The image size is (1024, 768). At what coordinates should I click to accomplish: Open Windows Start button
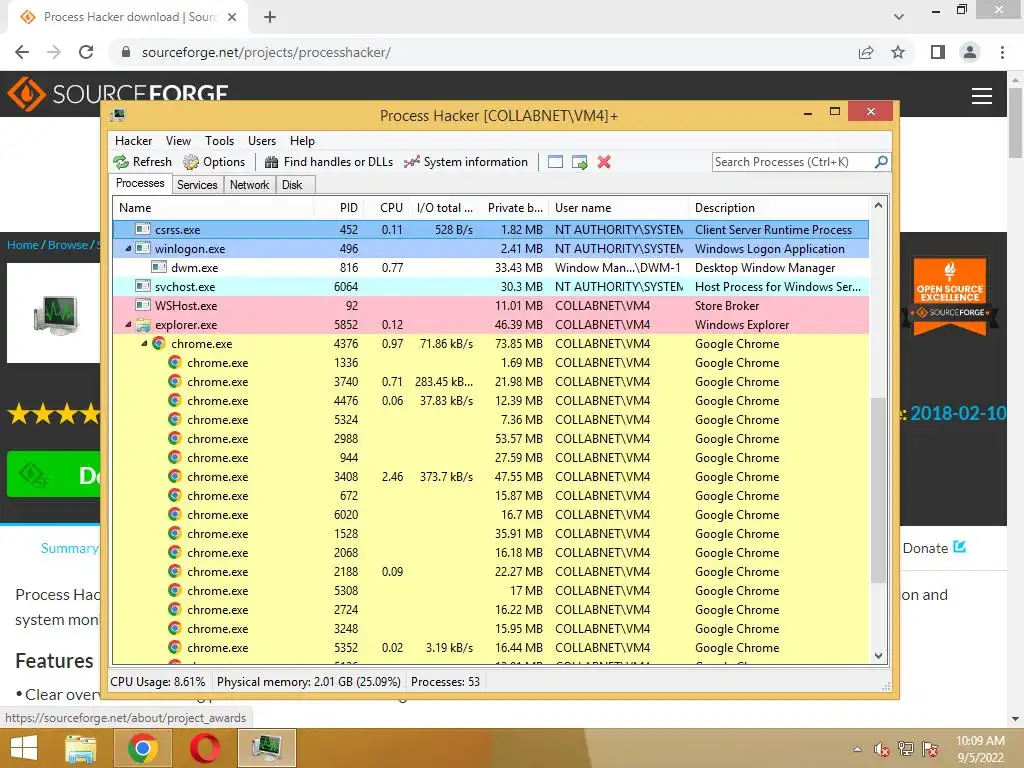pos(24,748)
